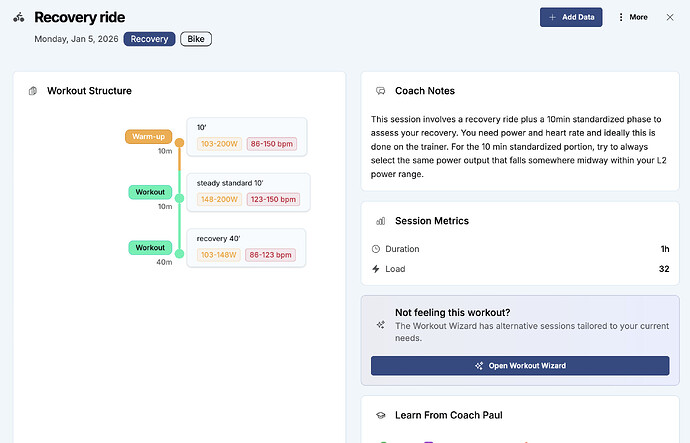The image size is (690, 443).
Task: Click the Coach Notes speech bubble icon
Action: pos(380,91)
